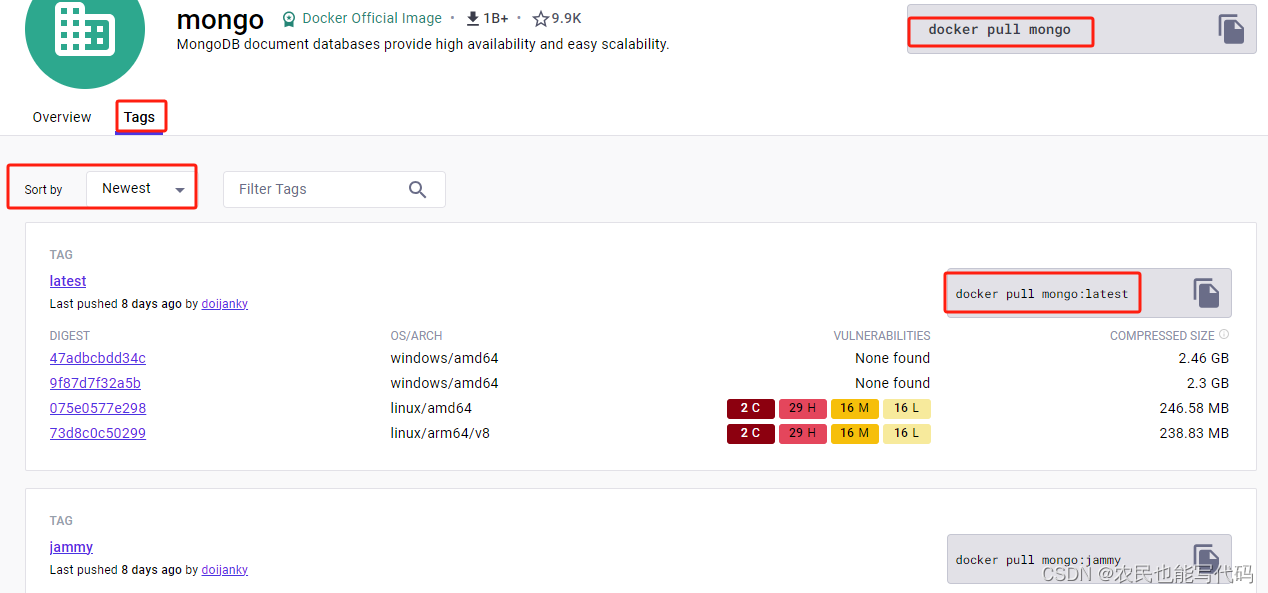Switch to the Overview tab
Viewport: 1268px width, 593px height.
61,117
